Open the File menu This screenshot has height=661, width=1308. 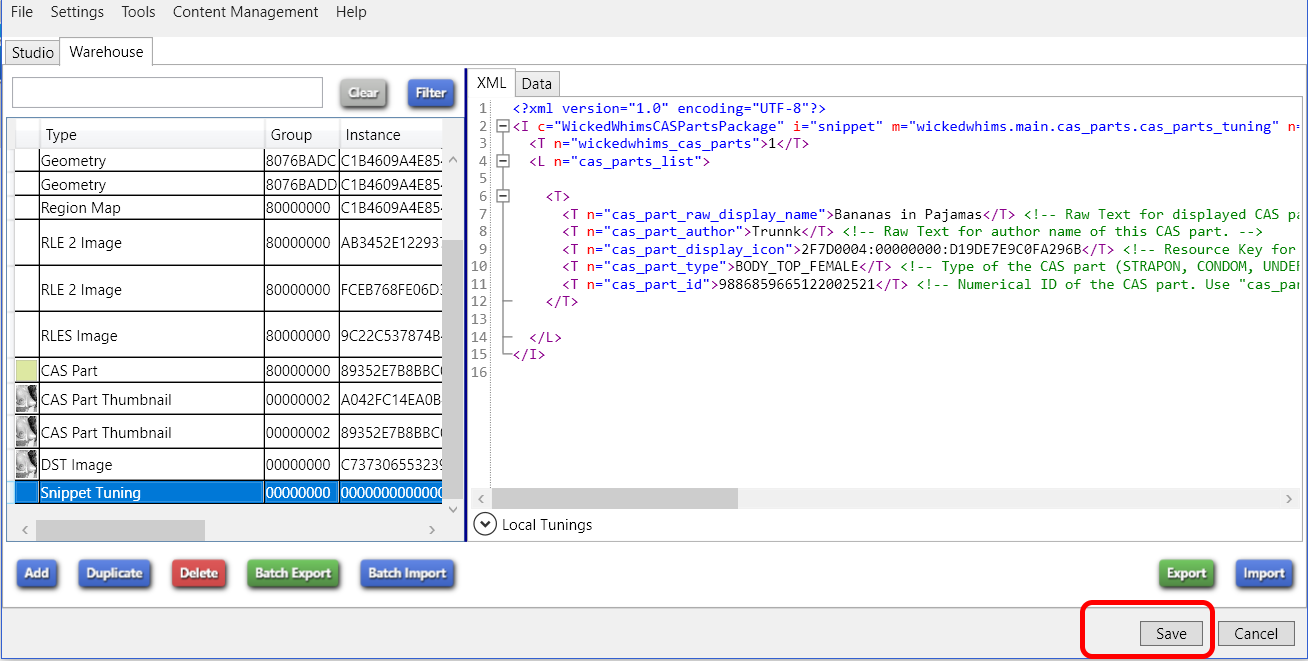click(x=22, y=12)
